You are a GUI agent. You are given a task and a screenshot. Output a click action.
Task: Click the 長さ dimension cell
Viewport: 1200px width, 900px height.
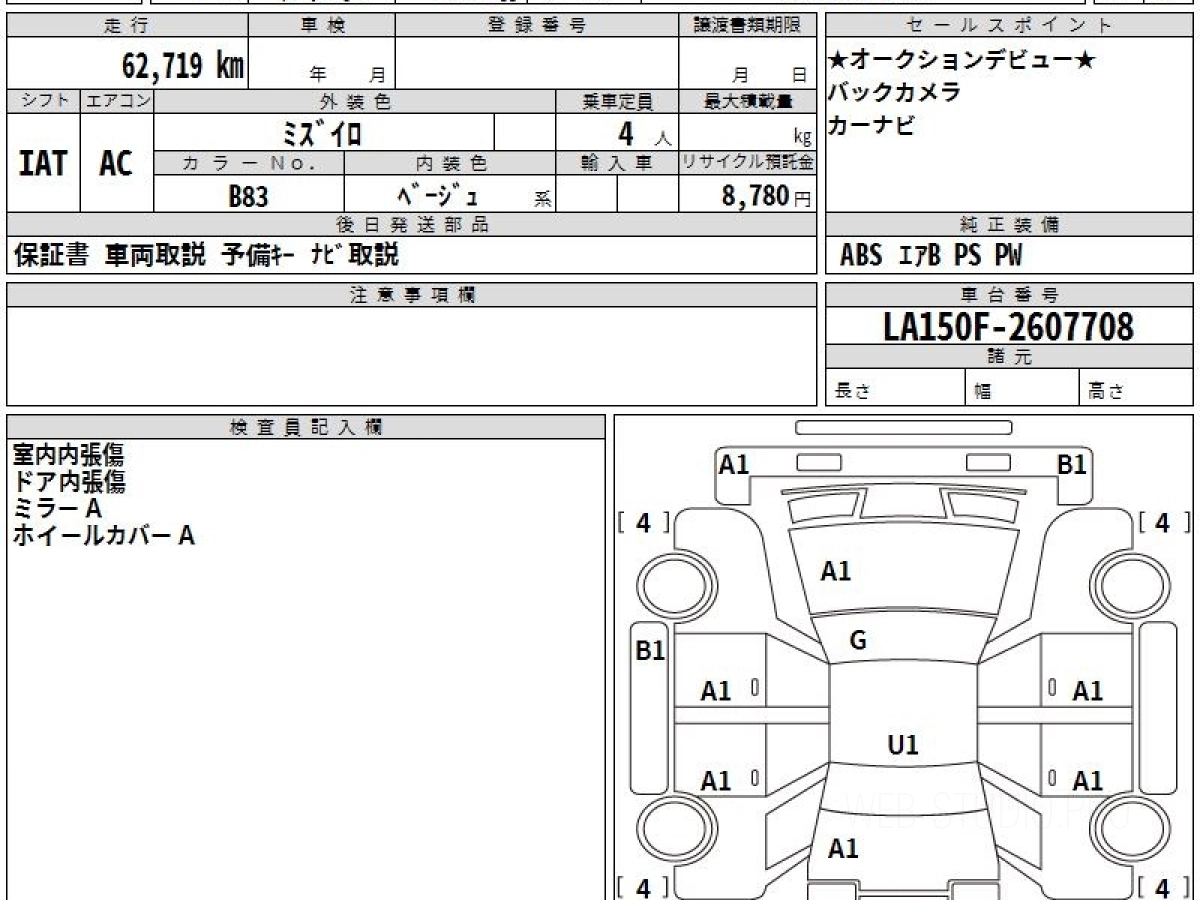point(895,389)
